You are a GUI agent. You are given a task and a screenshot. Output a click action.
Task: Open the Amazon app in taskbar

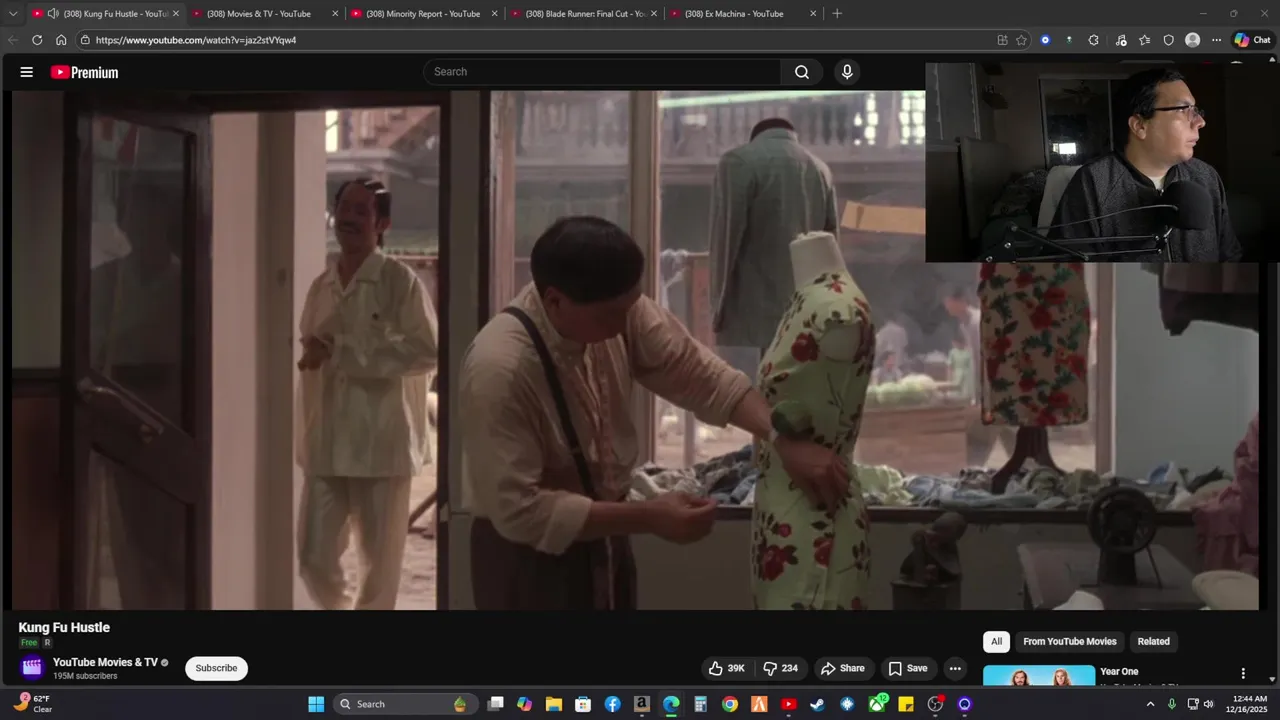coord(642,704)
